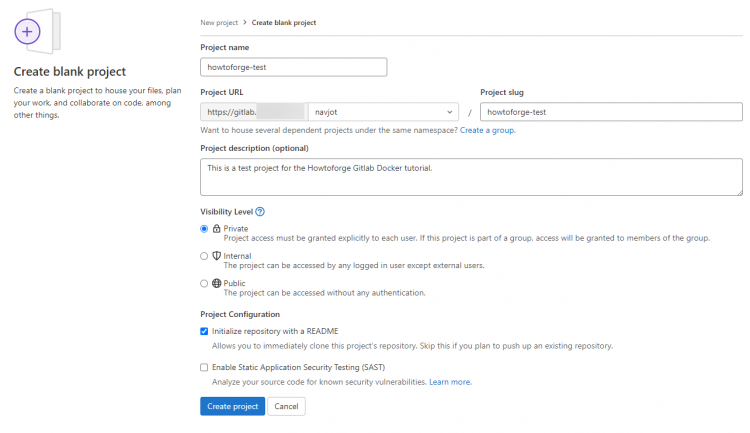Click the purple plus new project icon

pyautogui.click(x=27, y=32)
